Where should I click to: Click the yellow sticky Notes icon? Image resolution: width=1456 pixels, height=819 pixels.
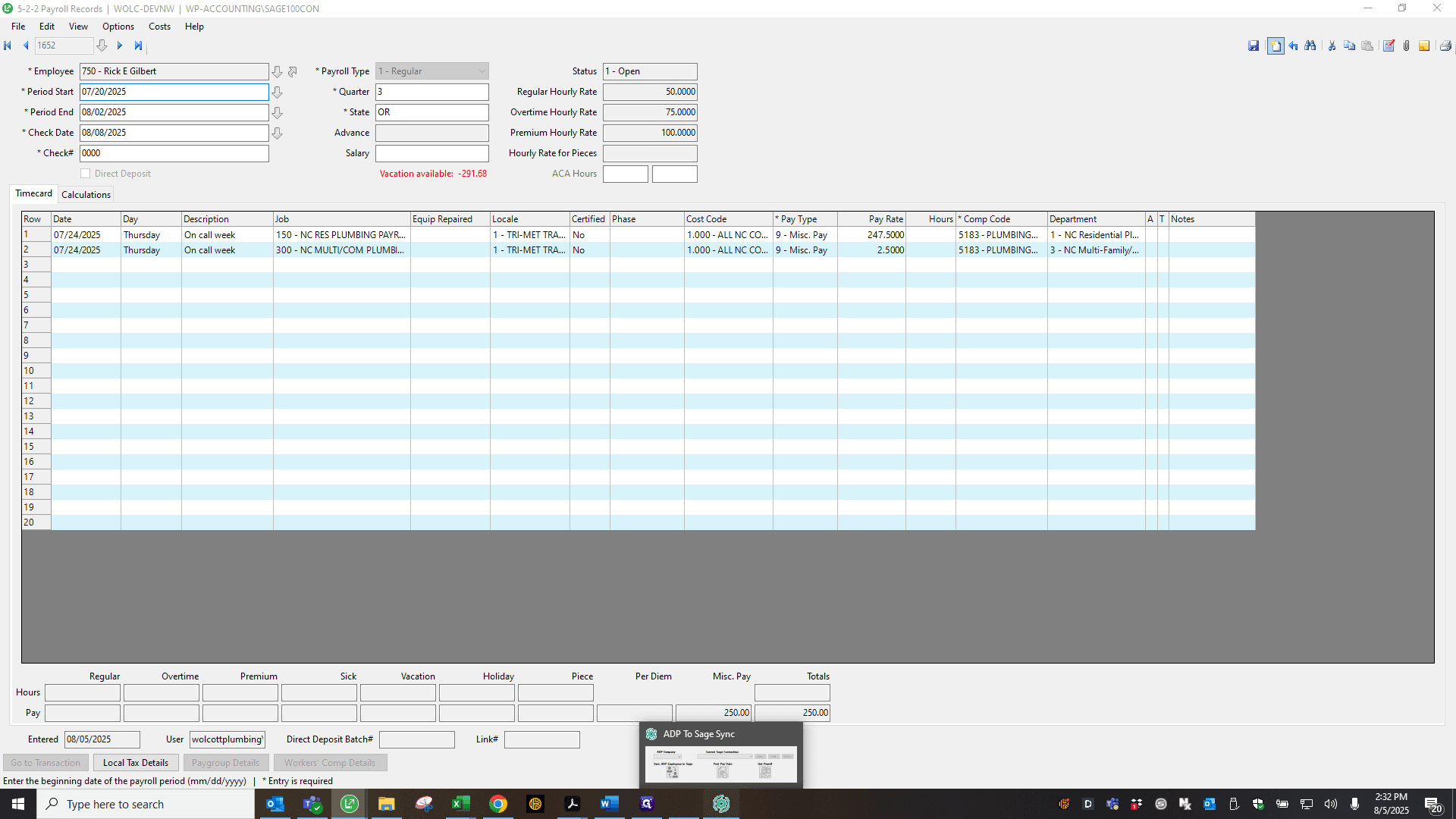pyautogui.click(x=1424, y=46)
